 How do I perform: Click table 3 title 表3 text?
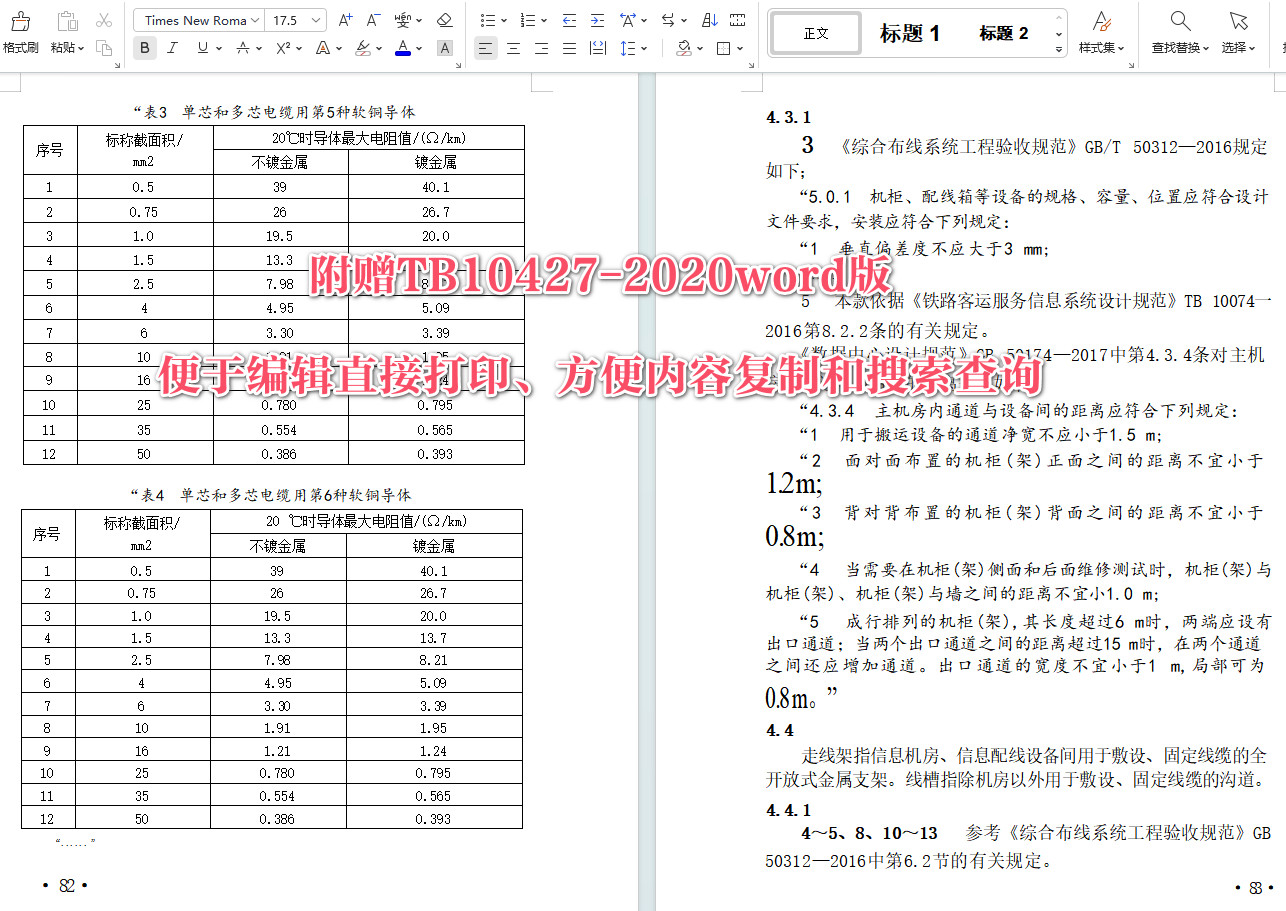tap(272, 112)
